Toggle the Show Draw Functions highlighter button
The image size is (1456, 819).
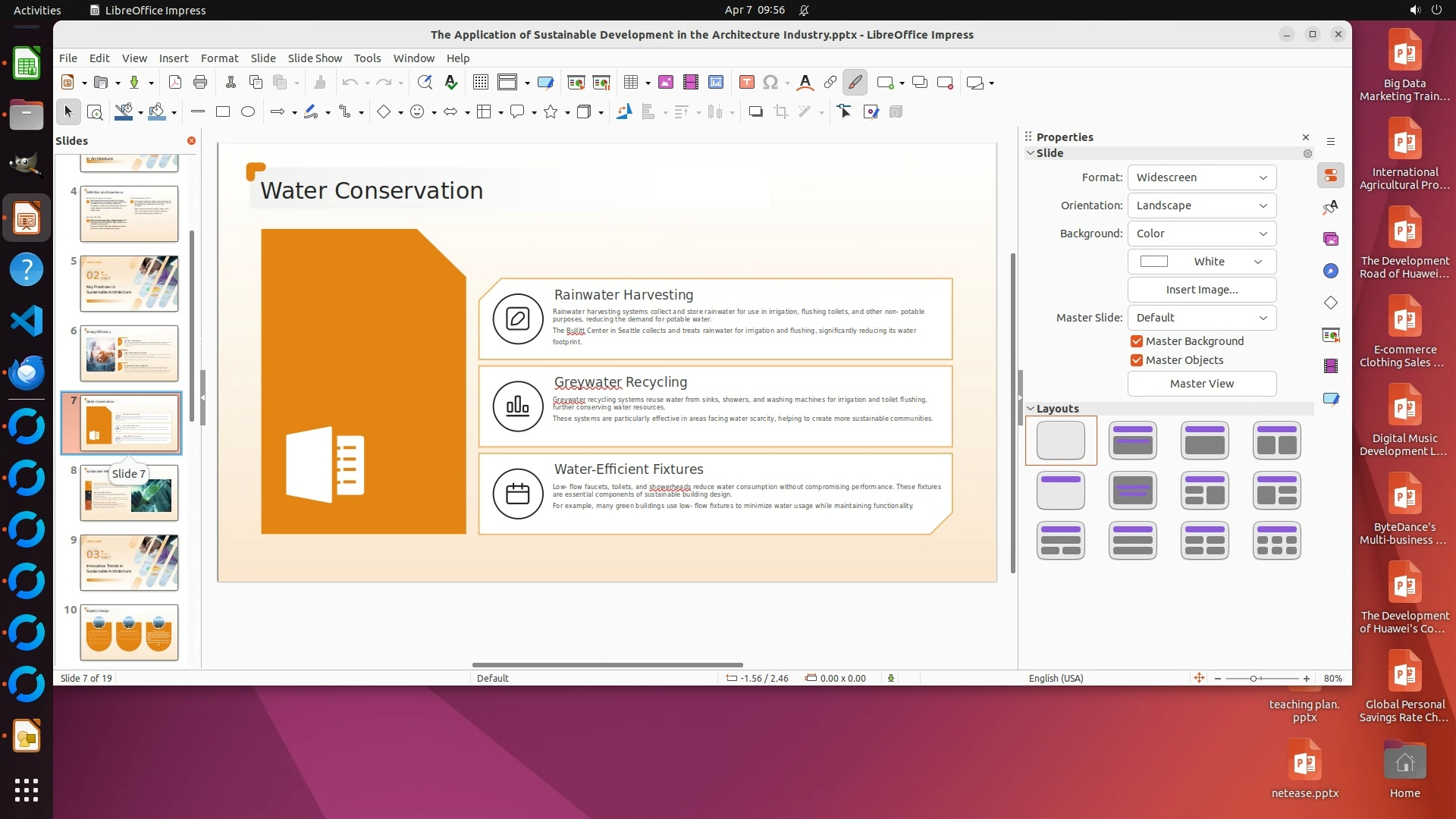click(x=855, y=83)
